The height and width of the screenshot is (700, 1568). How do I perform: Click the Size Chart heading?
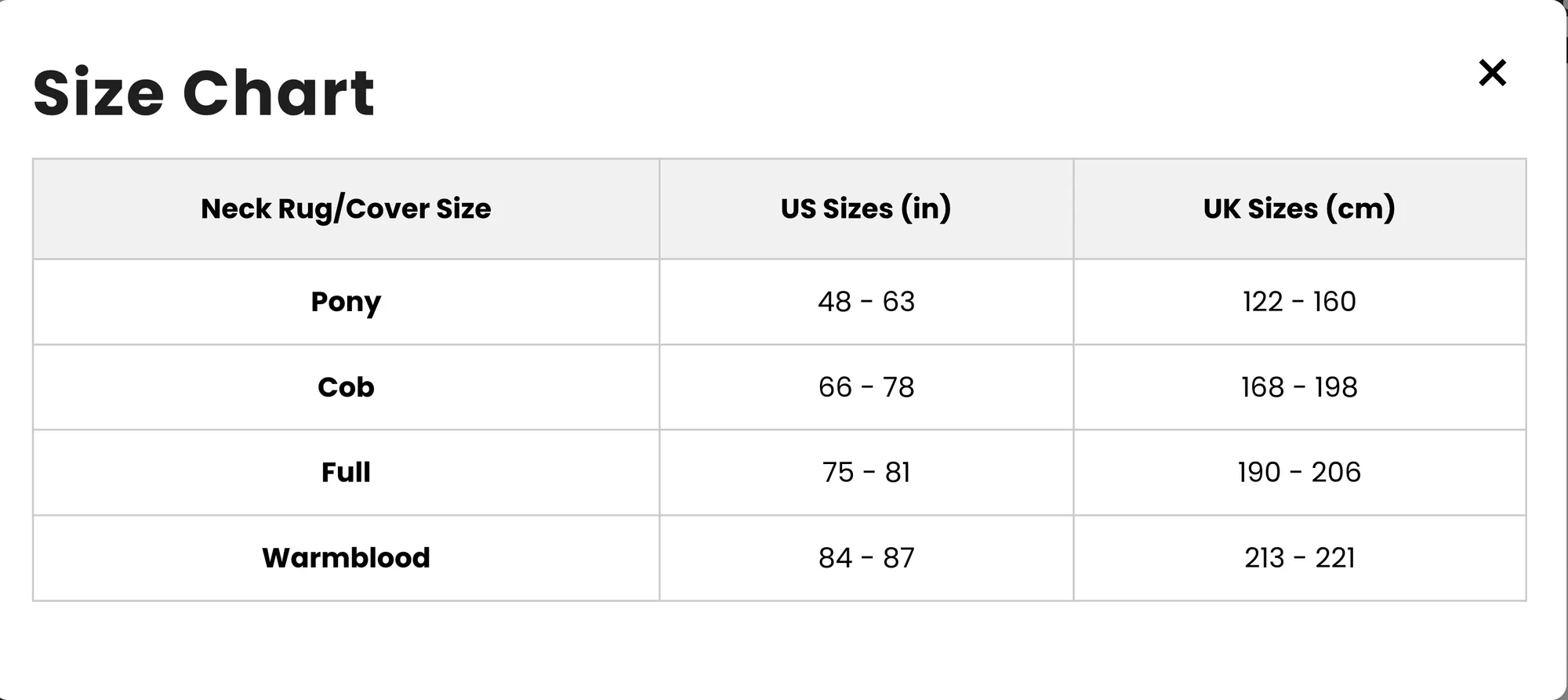204,92
